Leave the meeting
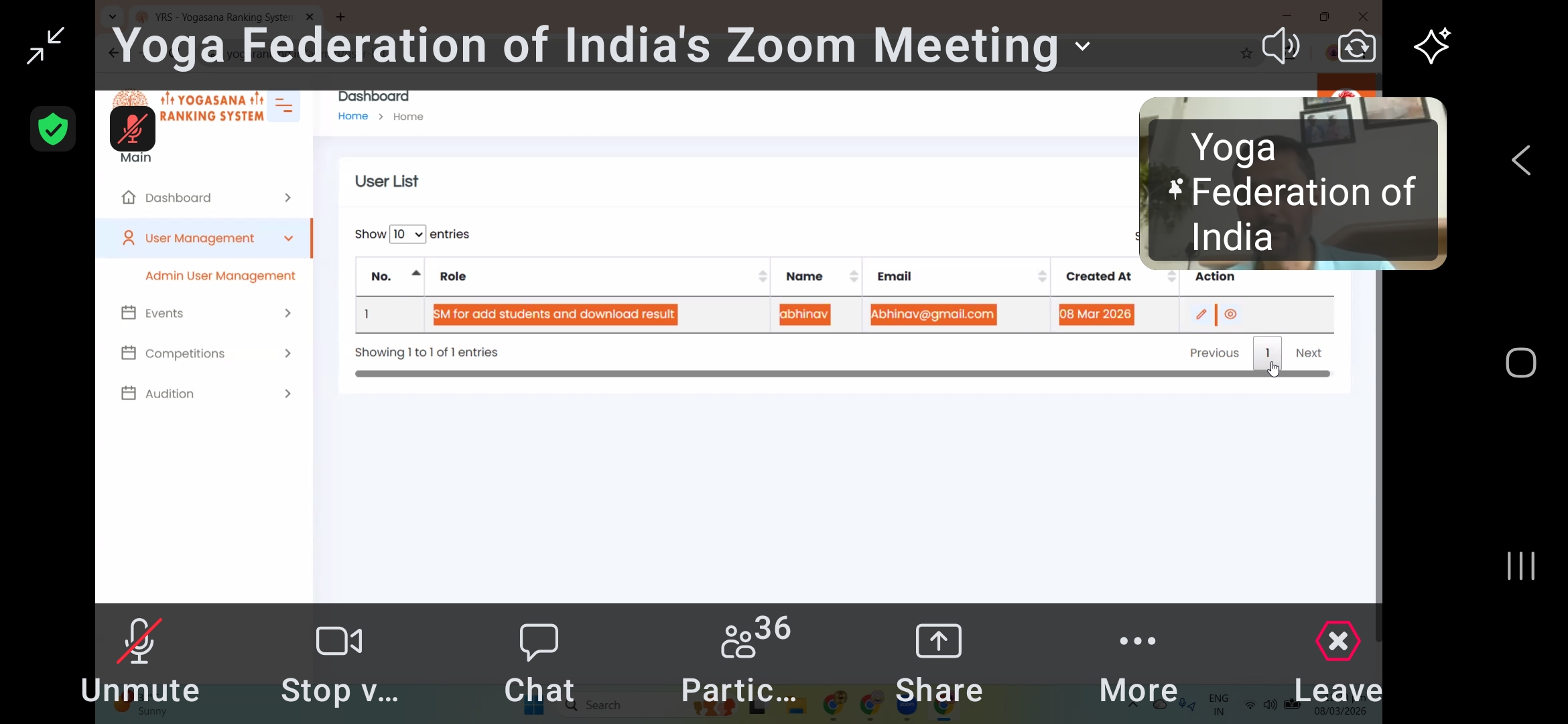Screen dimensions: 1568x724 coord(1338,660)
